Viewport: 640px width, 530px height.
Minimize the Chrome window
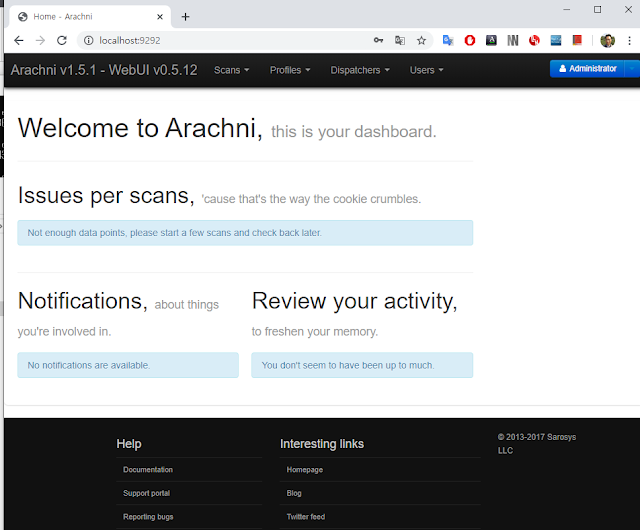pyautogui.click(x=567, y=9)
